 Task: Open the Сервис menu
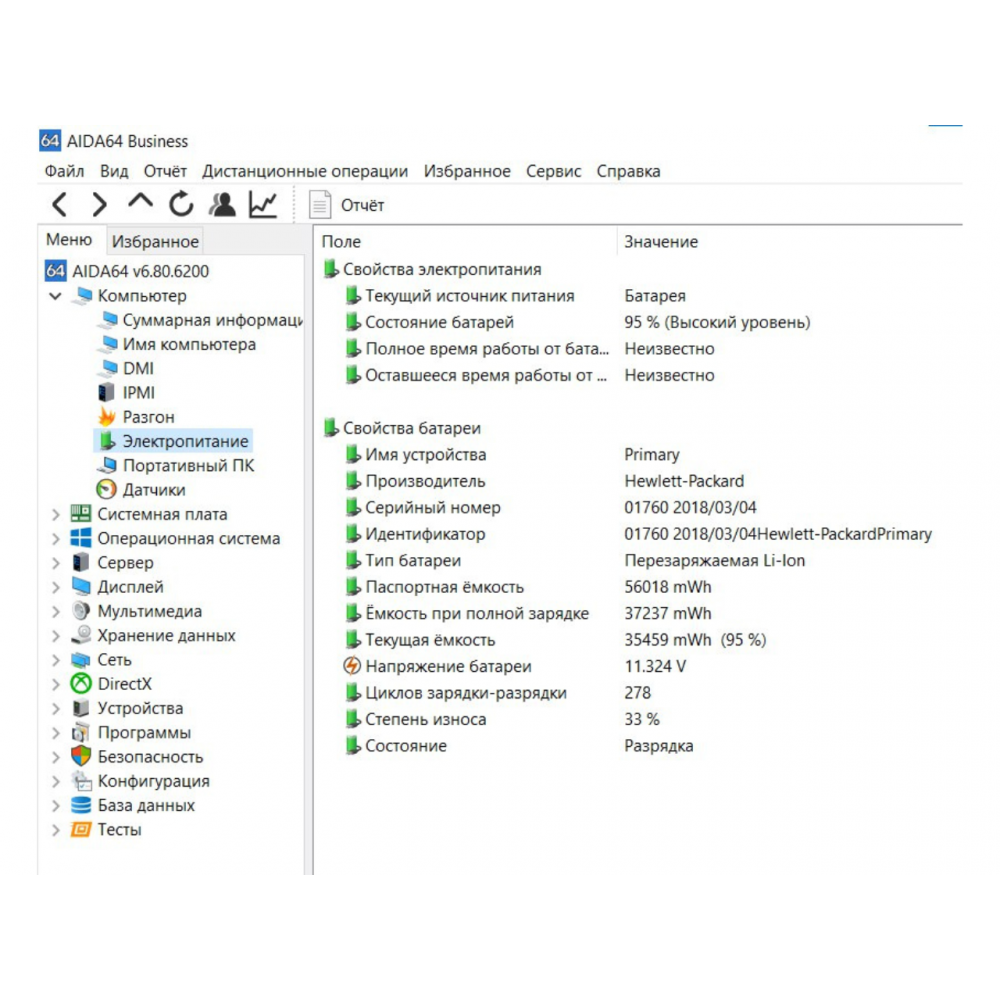(554, 171)
